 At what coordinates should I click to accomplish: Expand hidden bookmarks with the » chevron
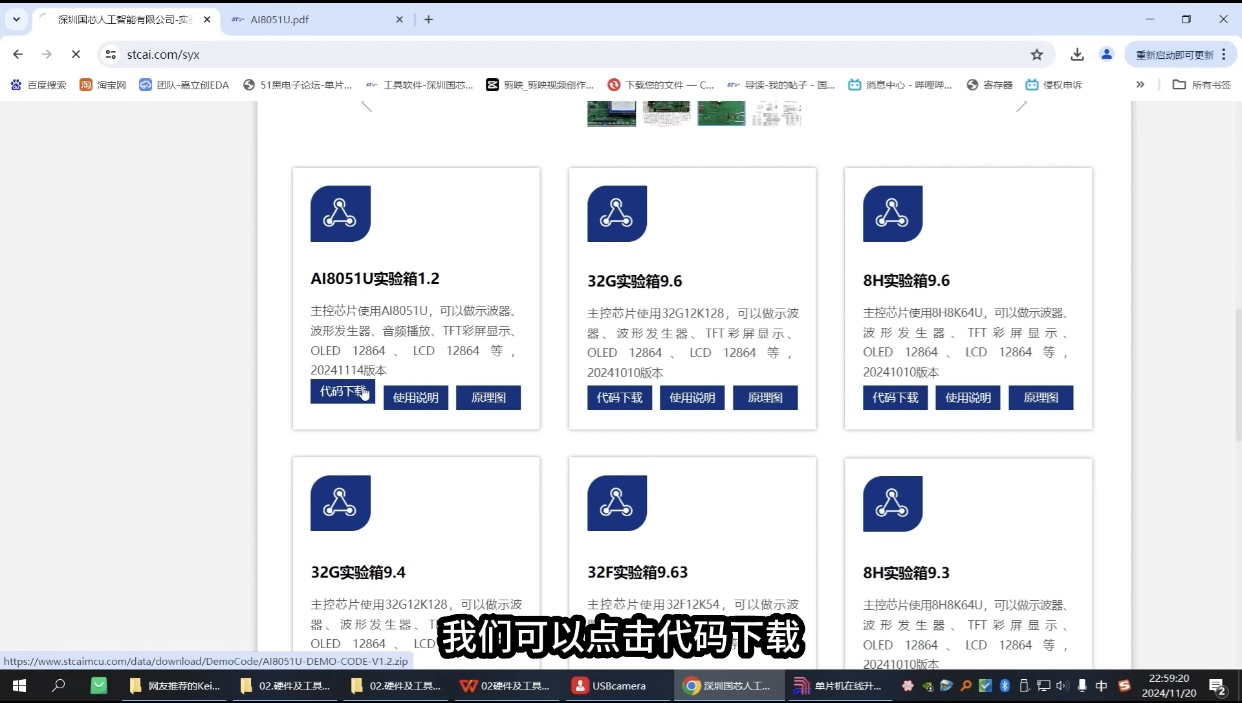(x=1140, y=85)
